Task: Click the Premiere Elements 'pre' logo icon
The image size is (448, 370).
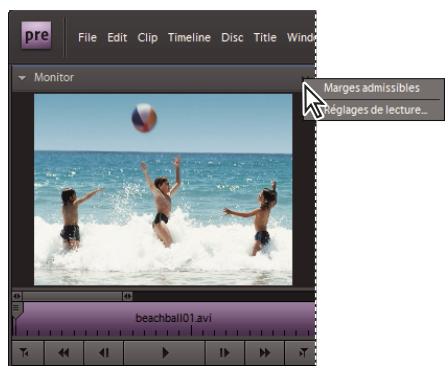Action: click(36, 35)
